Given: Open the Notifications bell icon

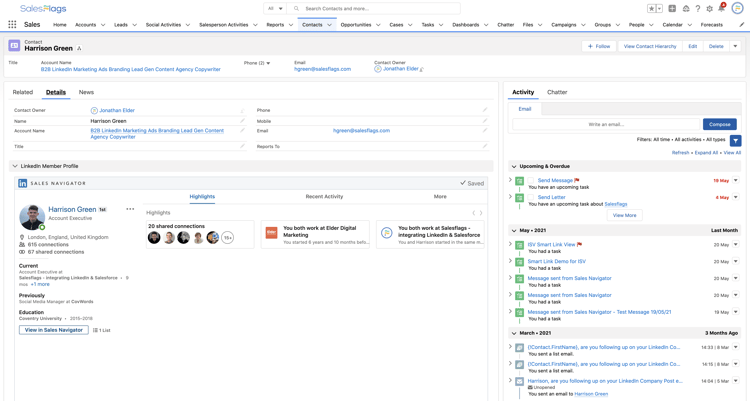Looking at the screenshot, I should click(x=721, y=8).
